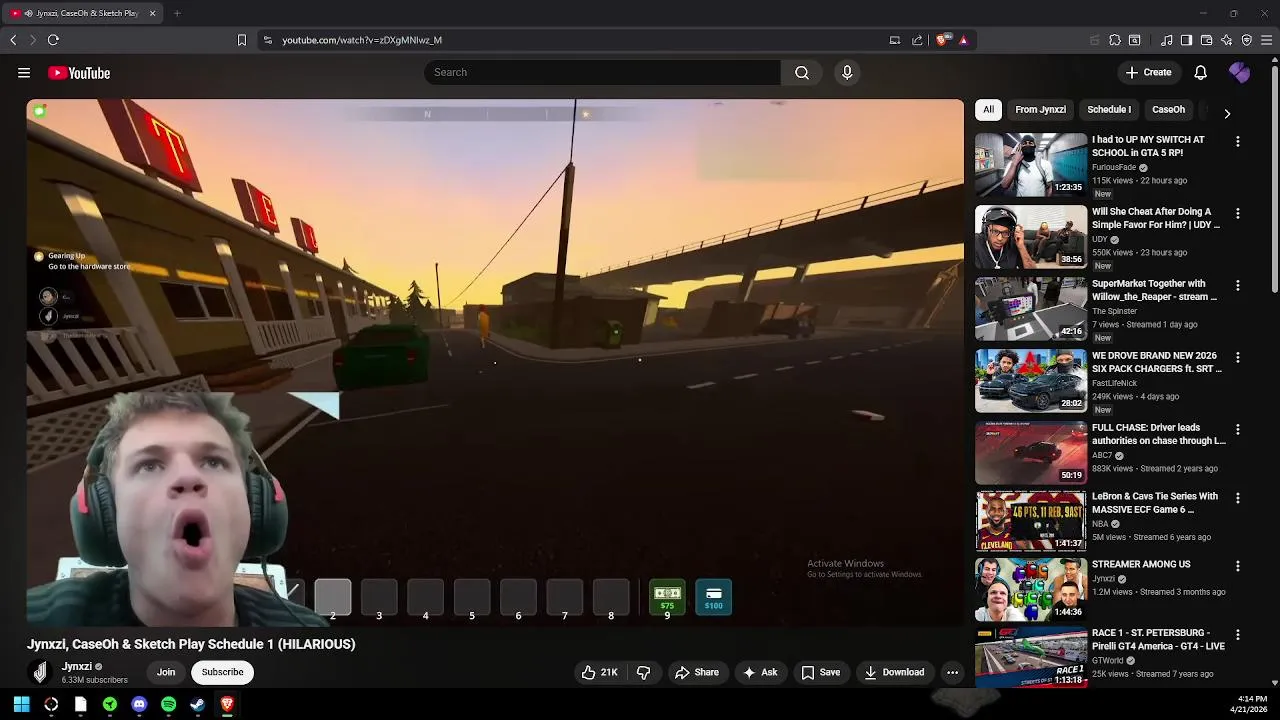Open Leo AI sparkle icon

[x=1227, y=40]
